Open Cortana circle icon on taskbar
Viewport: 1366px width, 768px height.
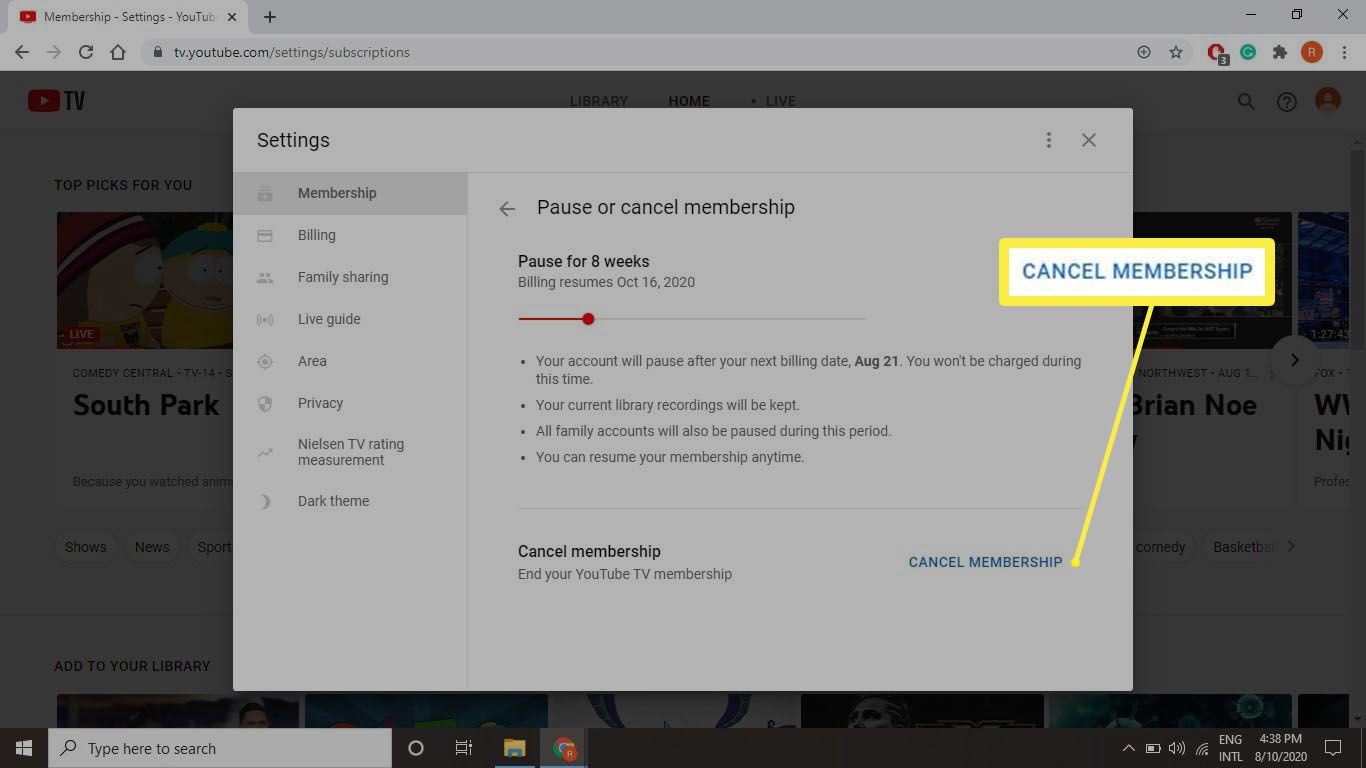tap(416, 748)
